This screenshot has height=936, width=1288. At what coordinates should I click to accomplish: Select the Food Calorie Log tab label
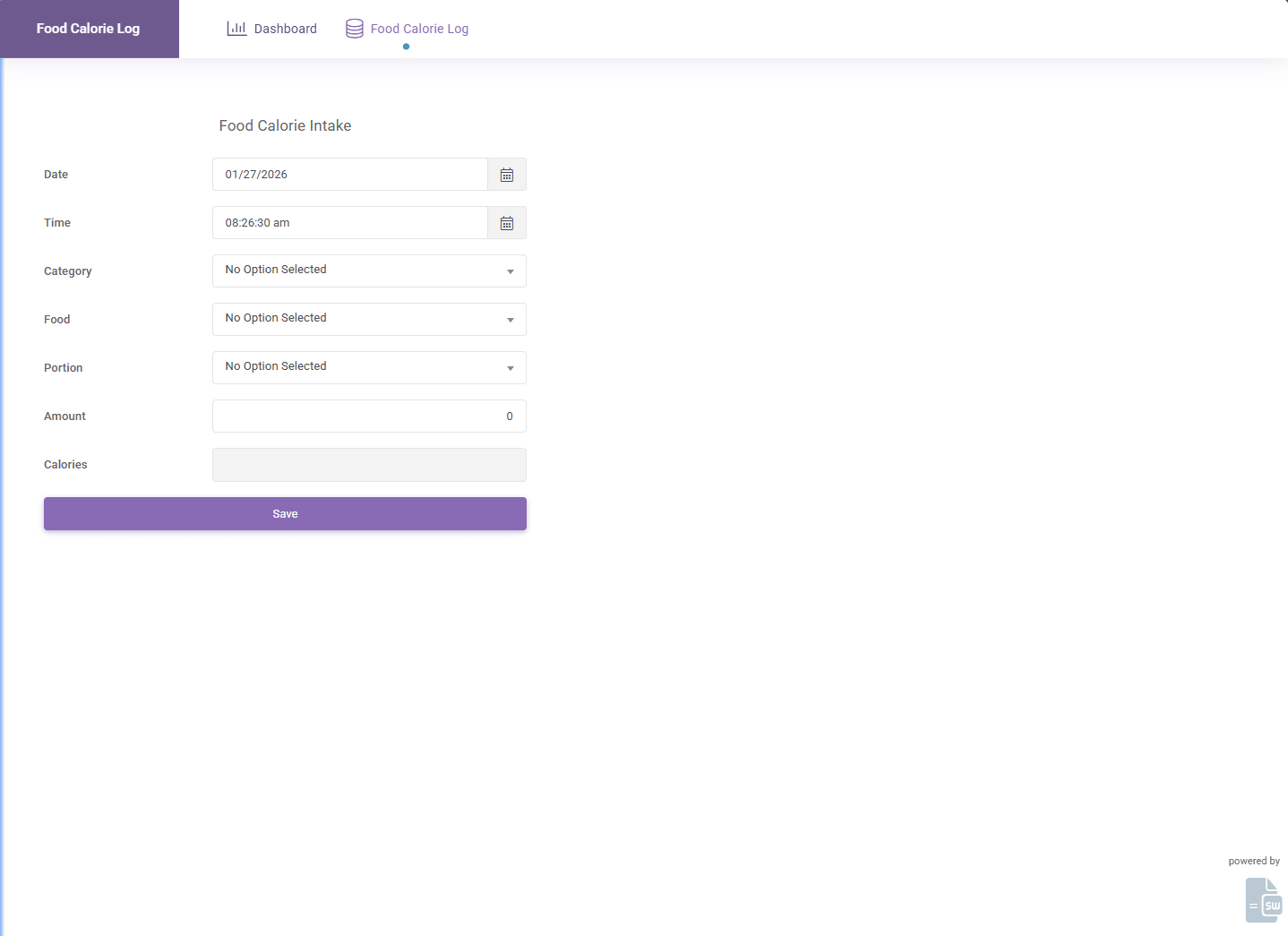click(x=419, y=29)
